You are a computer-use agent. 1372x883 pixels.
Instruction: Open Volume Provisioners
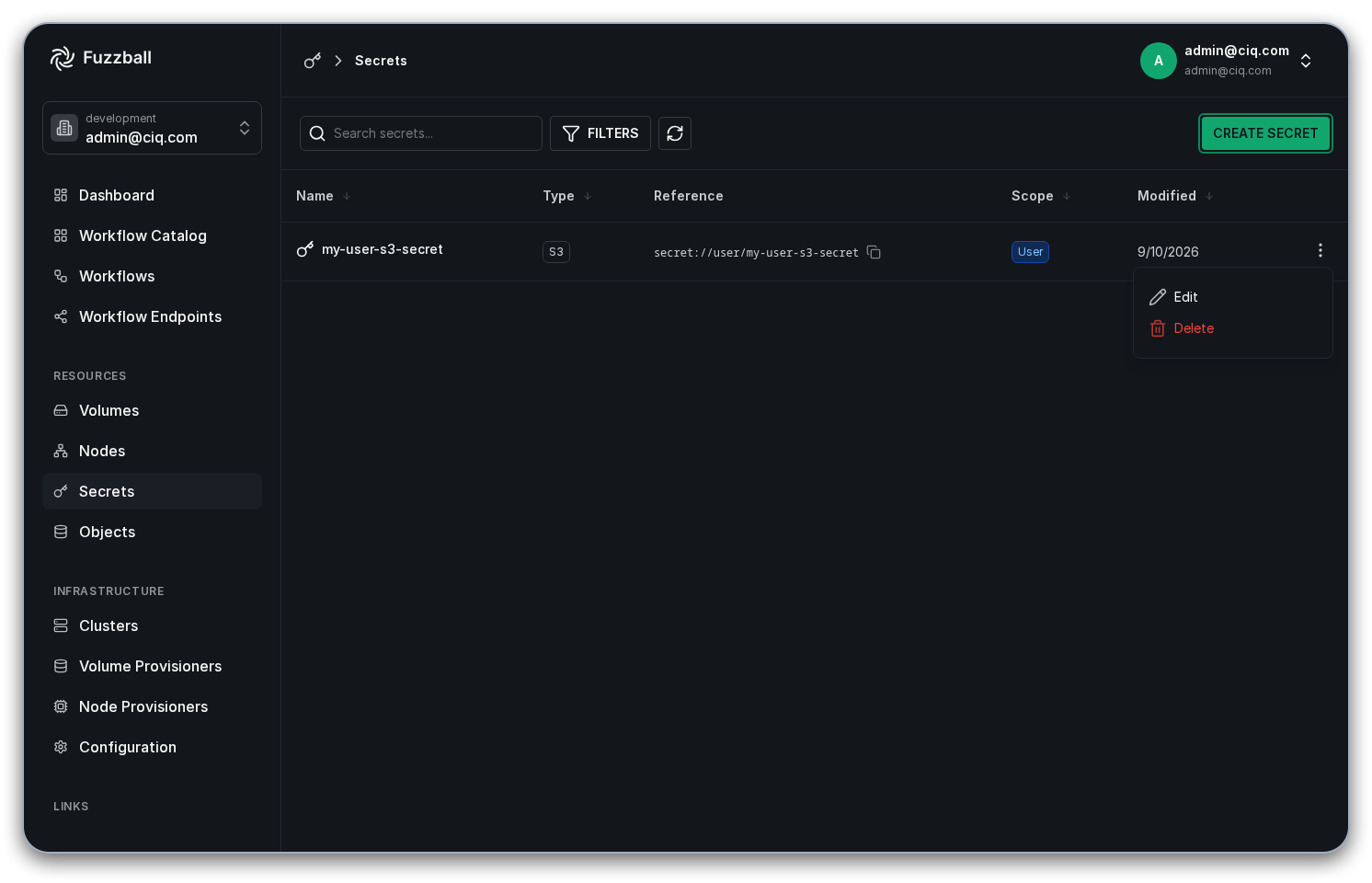(x=152, y=666)
